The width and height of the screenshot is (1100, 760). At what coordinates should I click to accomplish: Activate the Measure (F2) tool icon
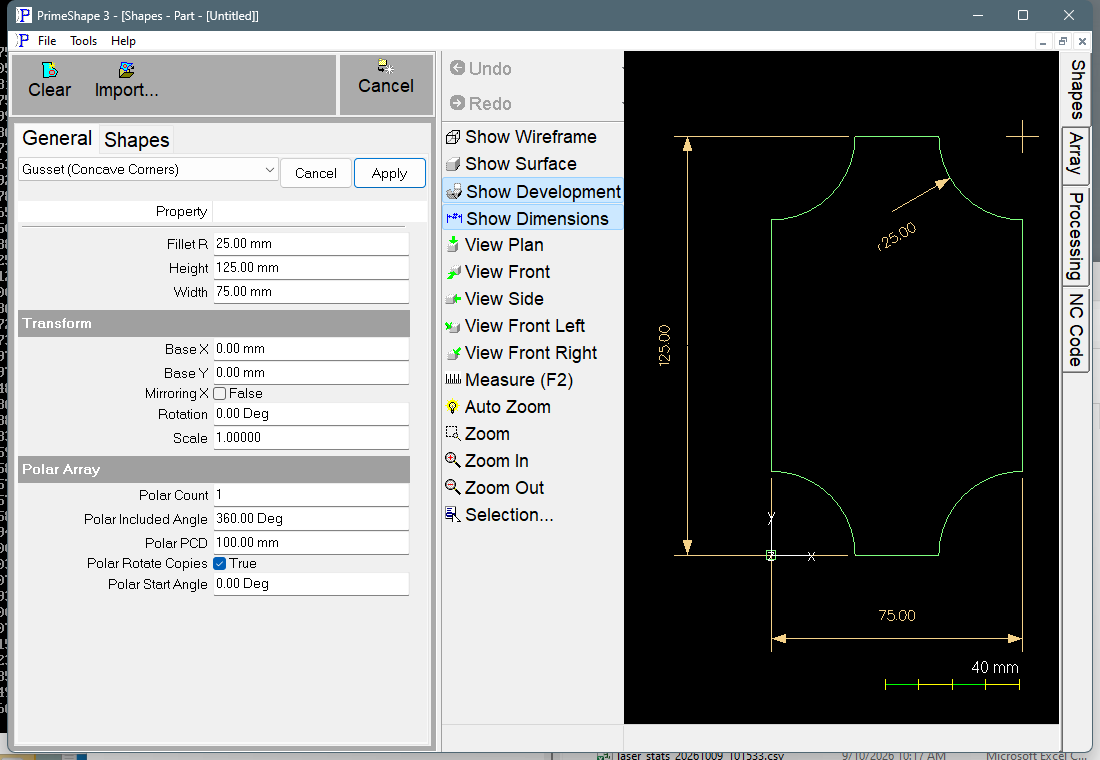[453, 380]
